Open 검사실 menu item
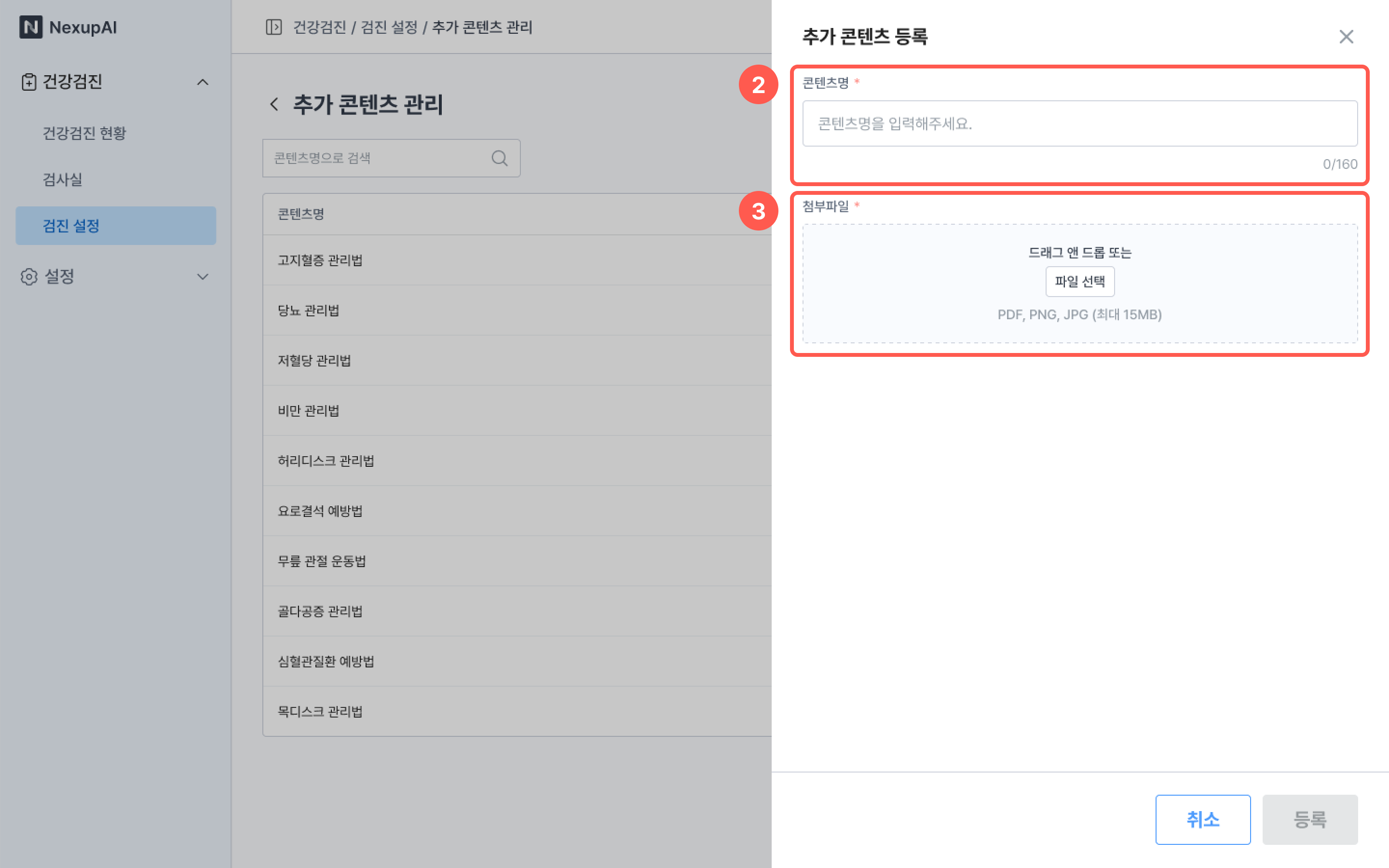The image size is (1389, 868). (x=63, y=180)
